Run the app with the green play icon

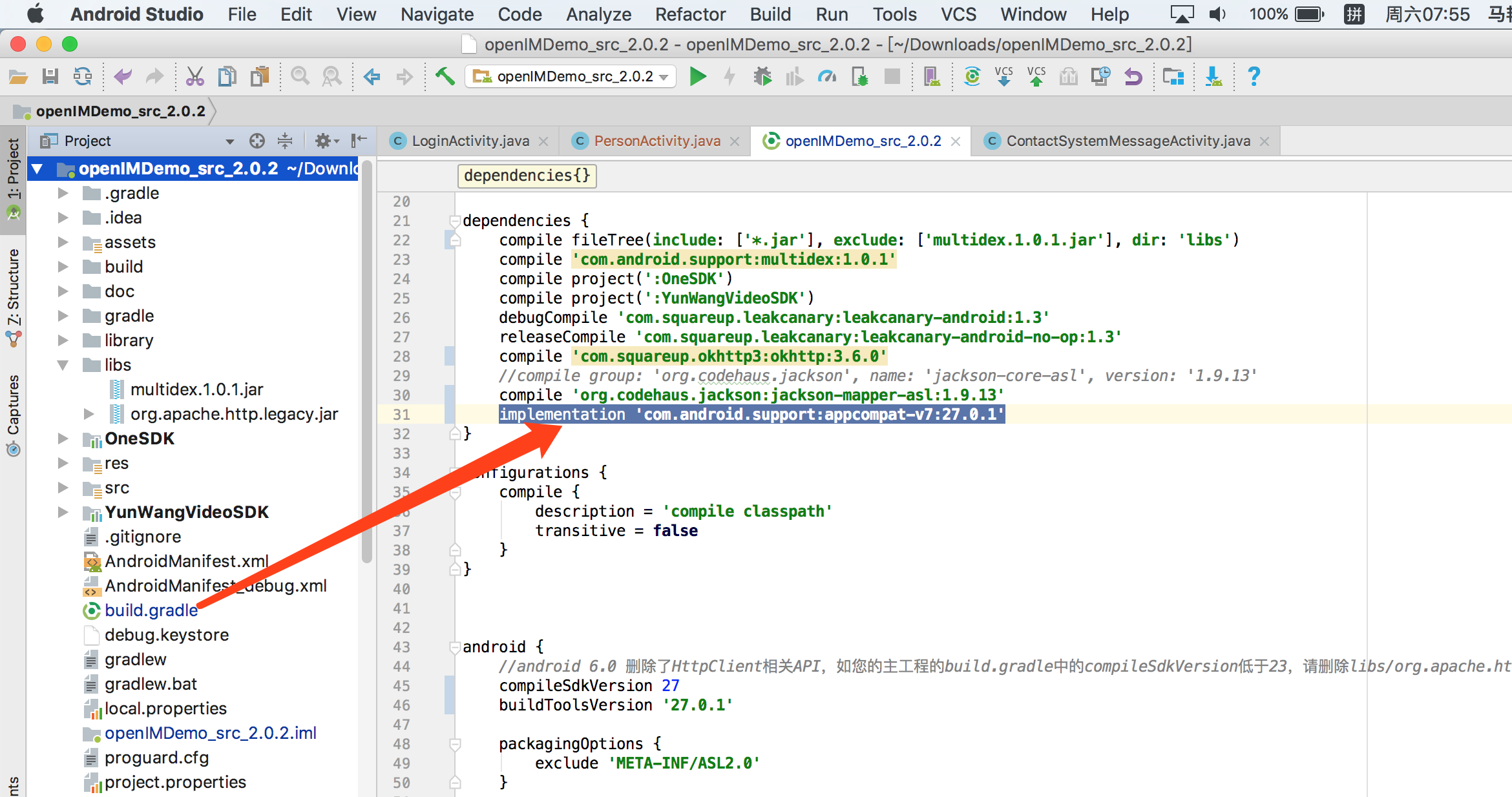click(698, 77)
